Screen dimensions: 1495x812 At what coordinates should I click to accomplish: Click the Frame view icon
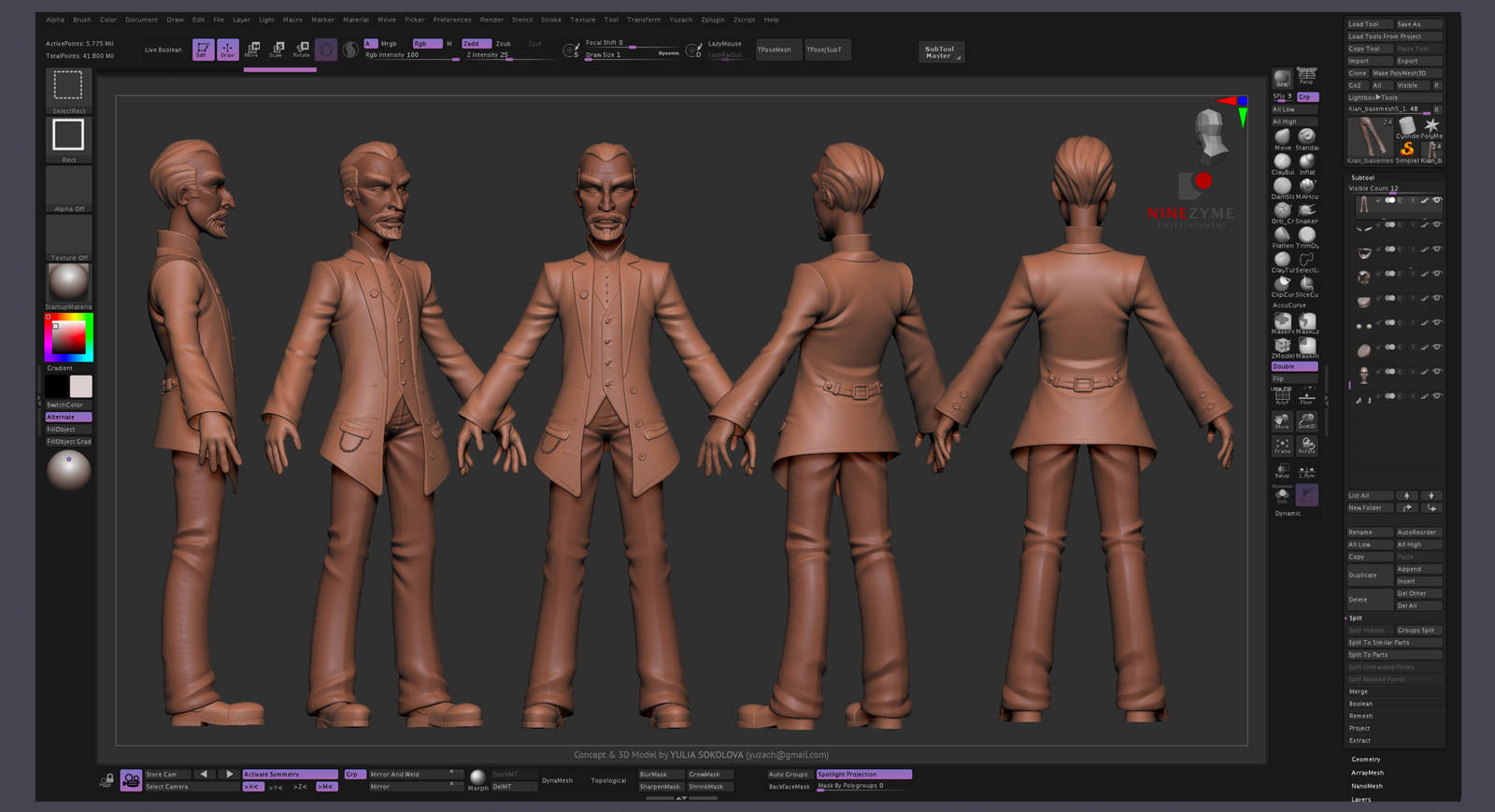(1282, 446)
